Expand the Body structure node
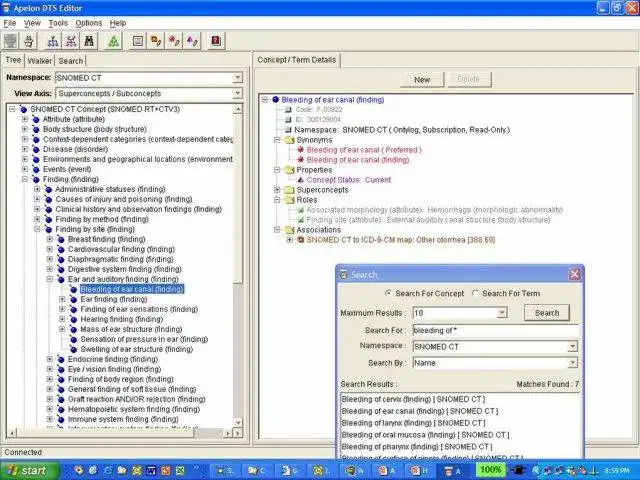This screenshot has height=480, width=640. [25, 129]
